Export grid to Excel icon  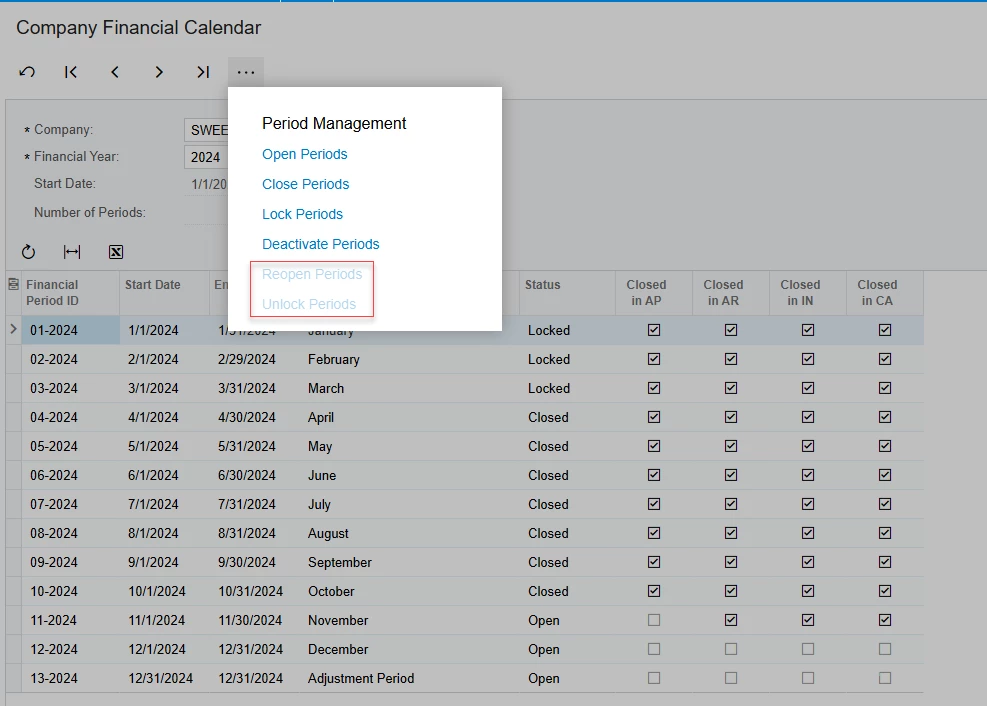click(116, 252)
